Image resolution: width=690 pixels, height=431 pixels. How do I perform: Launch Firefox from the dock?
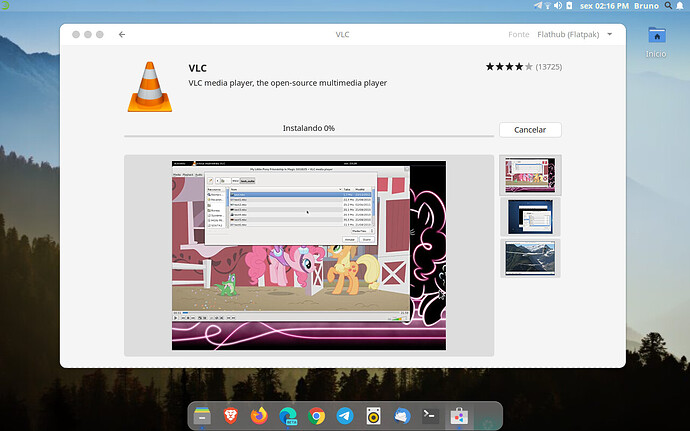259,416
